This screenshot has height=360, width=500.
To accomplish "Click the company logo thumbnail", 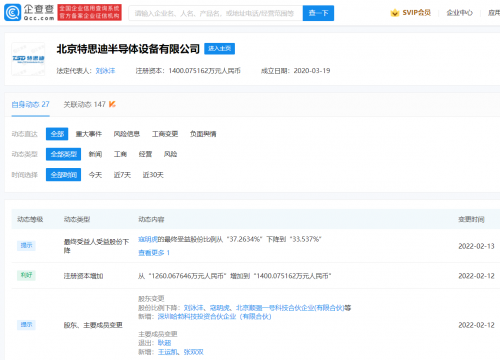I will click(28, 59).
